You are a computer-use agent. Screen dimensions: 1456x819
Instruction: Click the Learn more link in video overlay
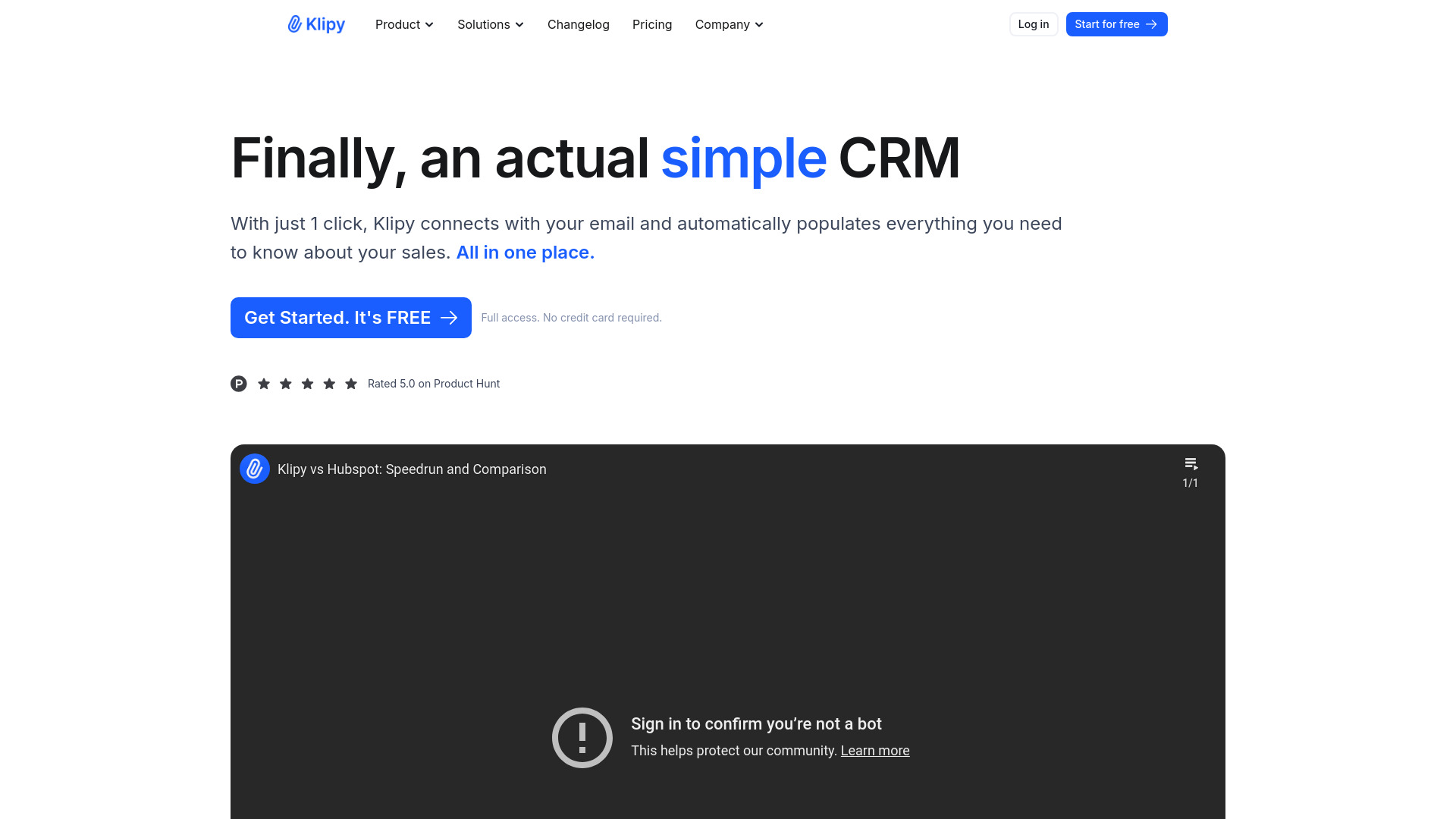coord(874,750)
